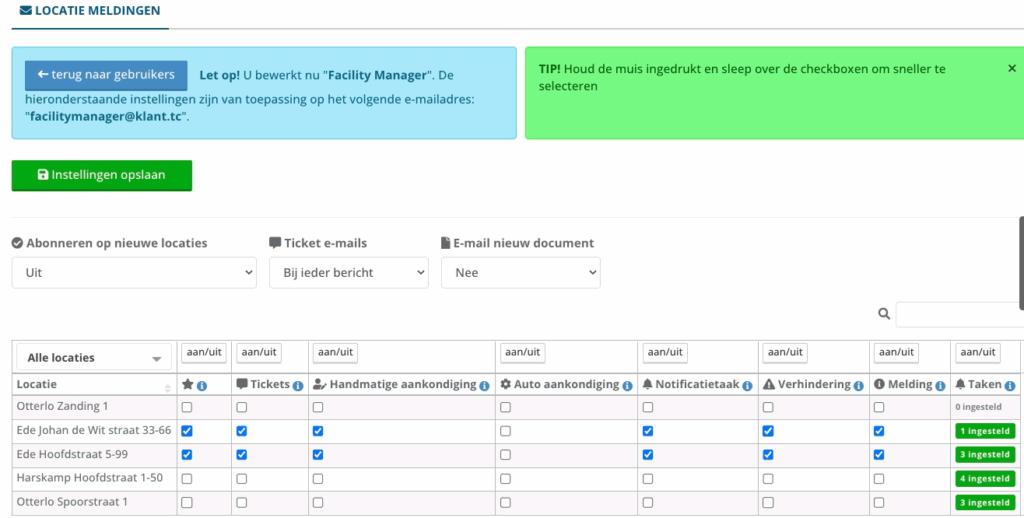The height and width of the screenshot is (518, 1024).
Task: Click the magnifier search icon above table
Action: click(x=884, y=314)
